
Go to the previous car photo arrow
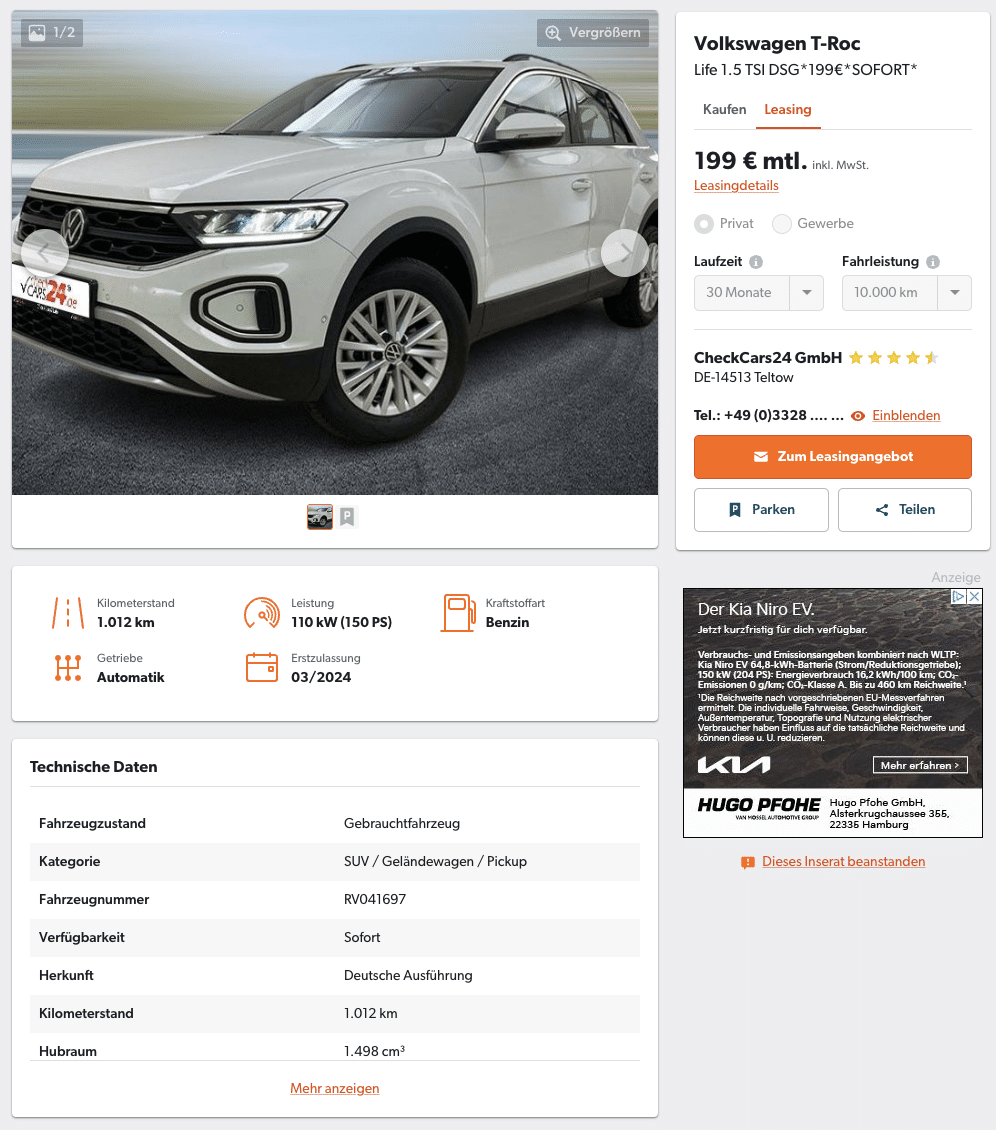[x=45, y=253]
